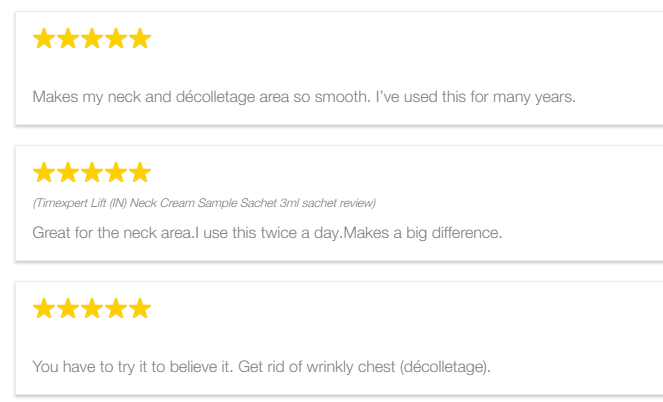
Task: Click fifth star in the top review
Action: 140,38
